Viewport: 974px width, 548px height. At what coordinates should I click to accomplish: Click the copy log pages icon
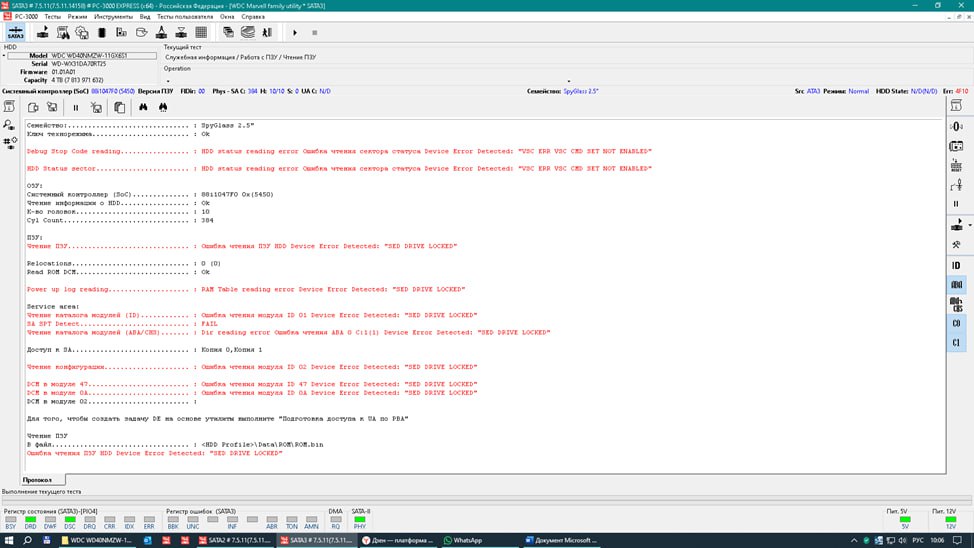120,107
